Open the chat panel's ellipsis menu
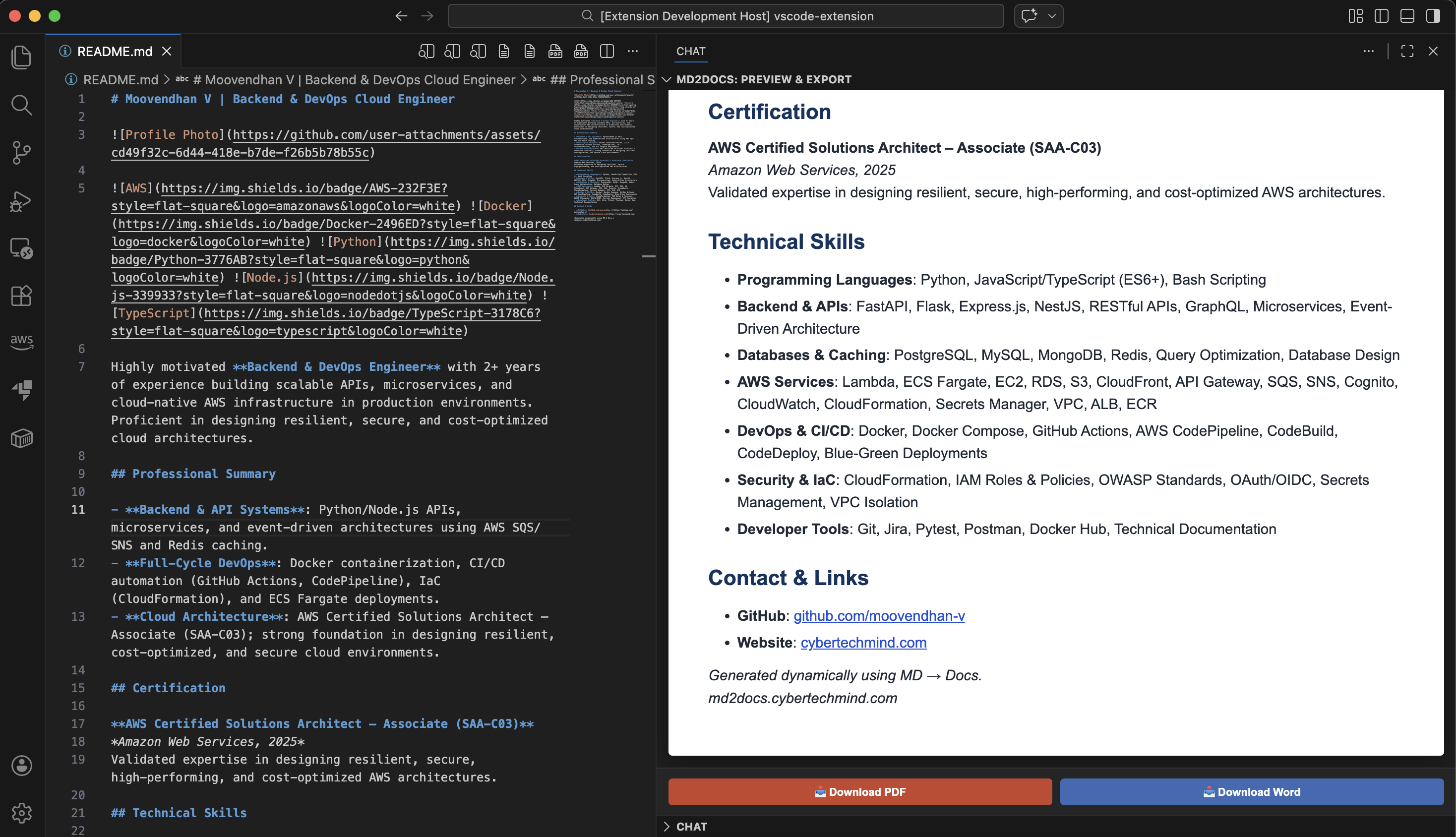This screenshot has width=1456, height=837. coord(1369,51)
